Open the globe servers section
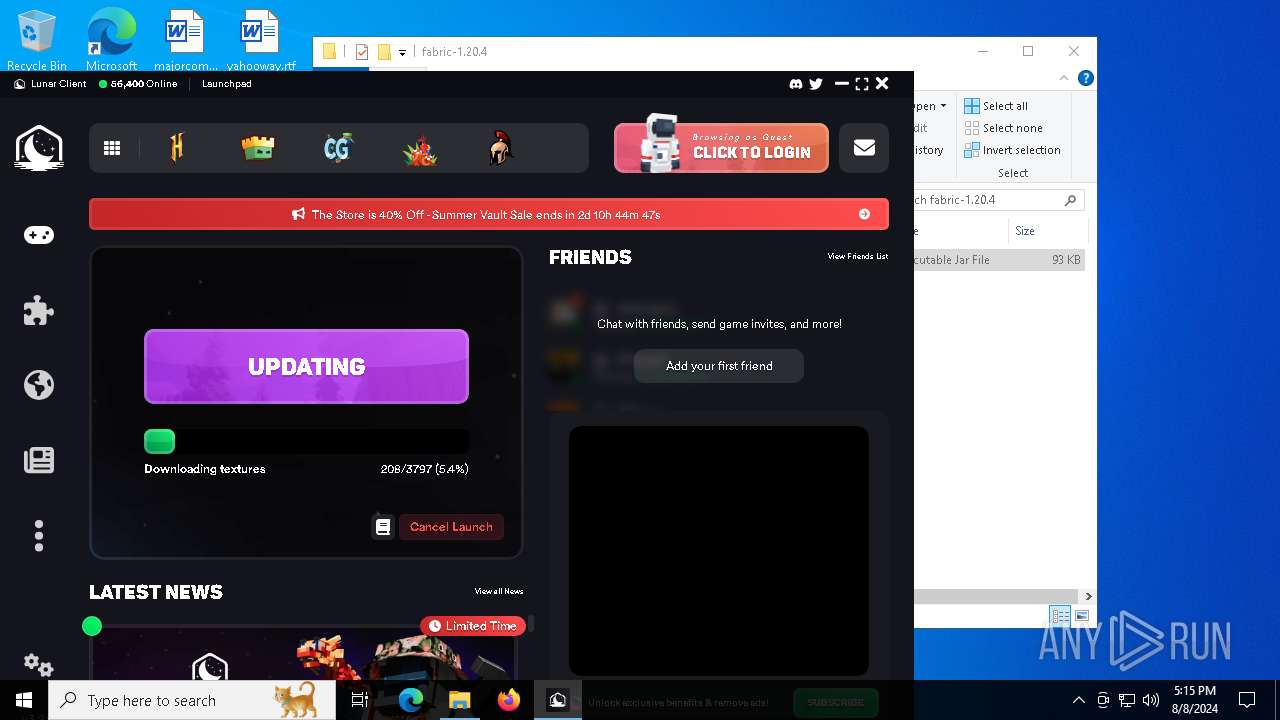Image resolution: width=1280 pixels, height=720 pixels. pos(39,385)
